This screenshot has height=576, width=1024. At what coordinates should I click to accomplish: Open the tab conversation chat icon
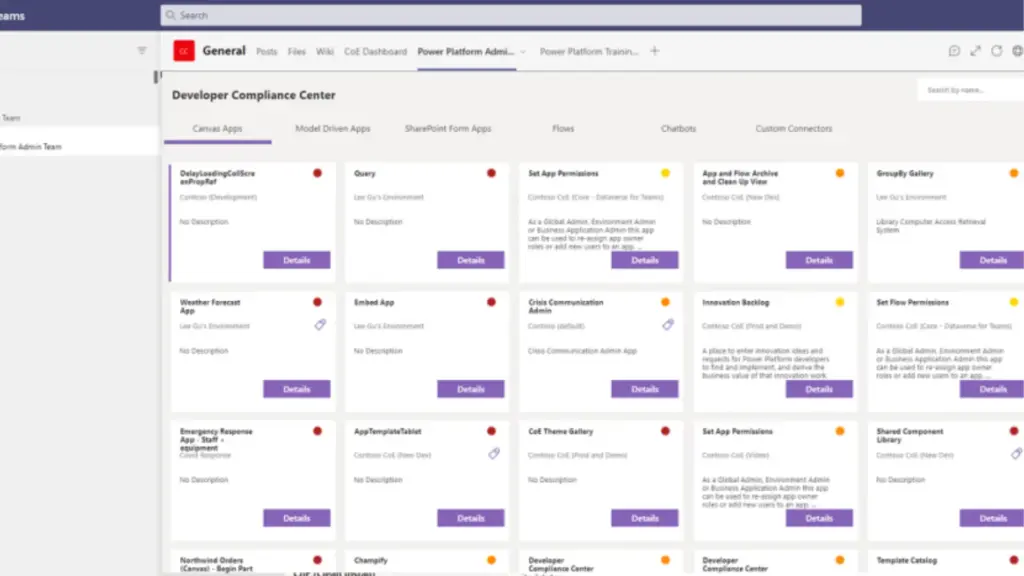[954, 51]
